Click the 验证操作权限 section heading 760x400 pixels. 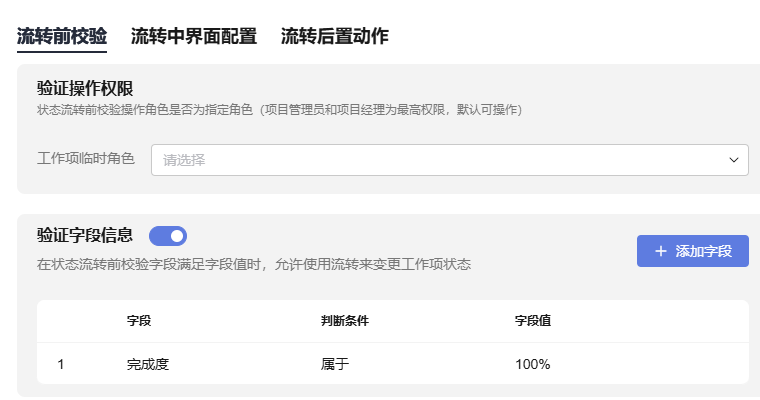85,89
